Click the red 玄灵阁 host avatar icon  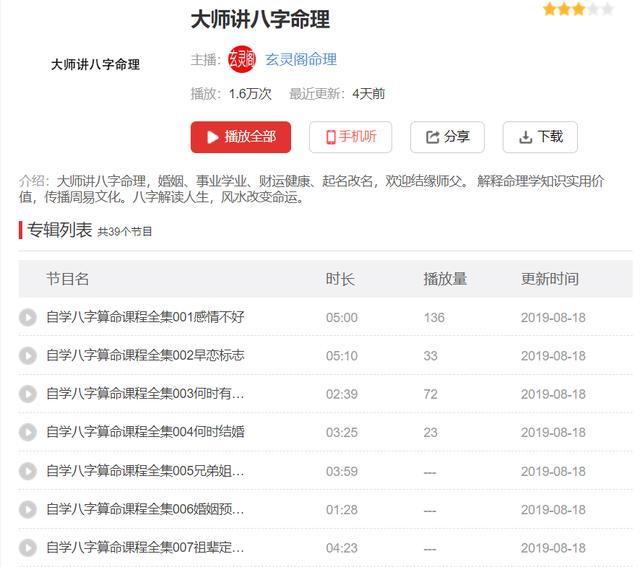(x=242, y=59)
